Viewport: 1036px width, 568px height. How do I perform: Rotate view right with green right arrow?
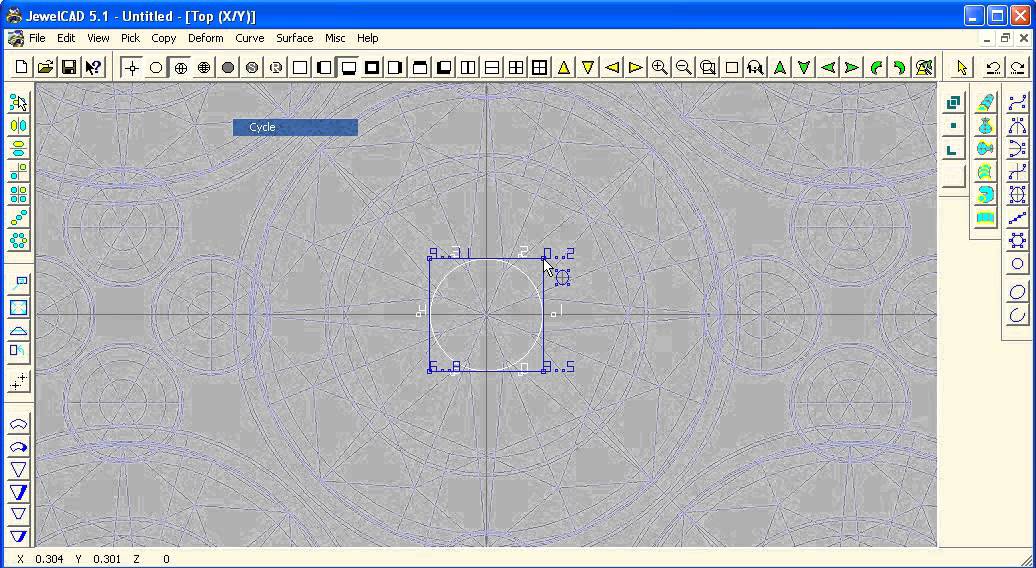852,67
